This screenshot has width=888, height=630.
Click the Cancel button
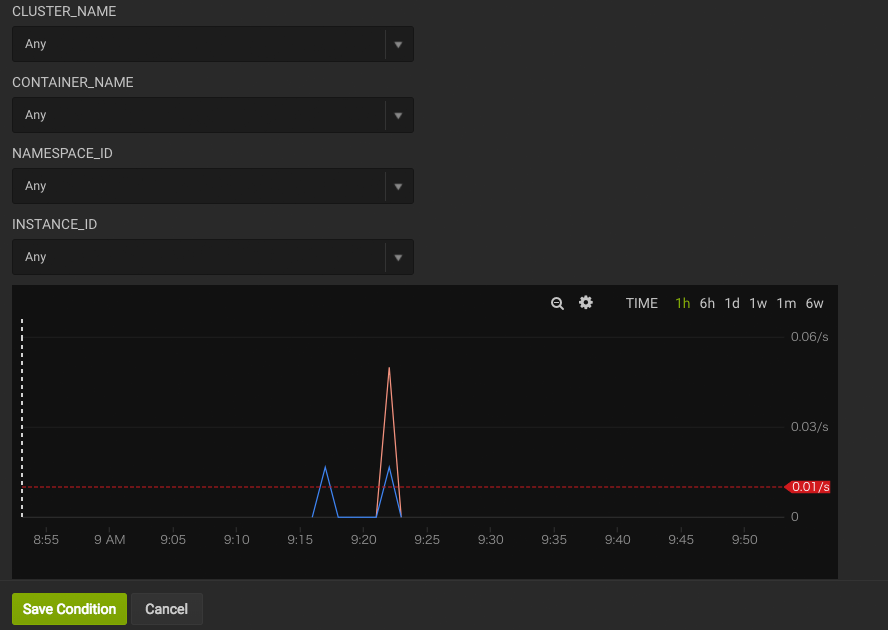166,609
